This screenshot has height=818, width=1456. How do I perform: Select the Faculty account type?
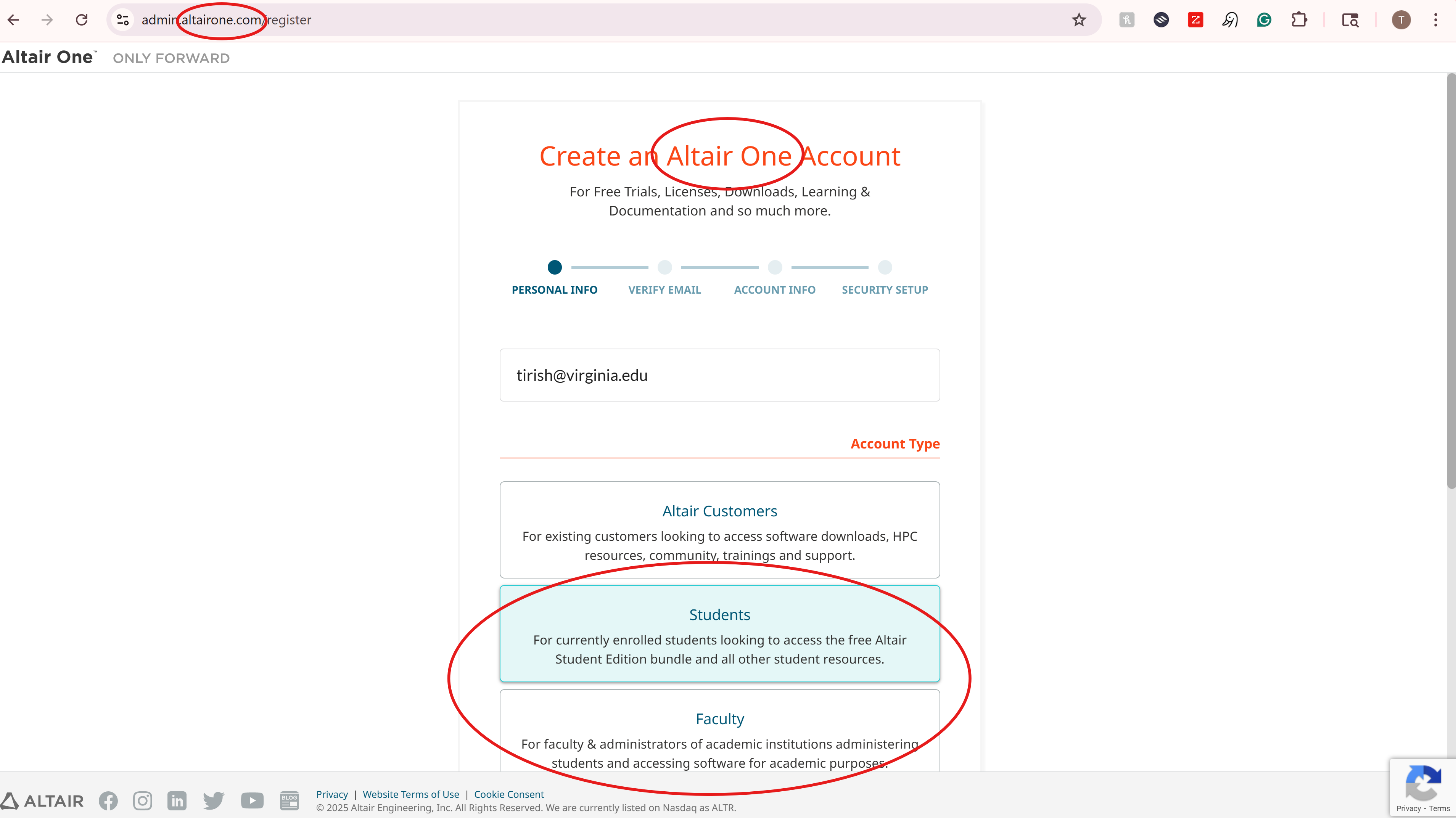719,731
